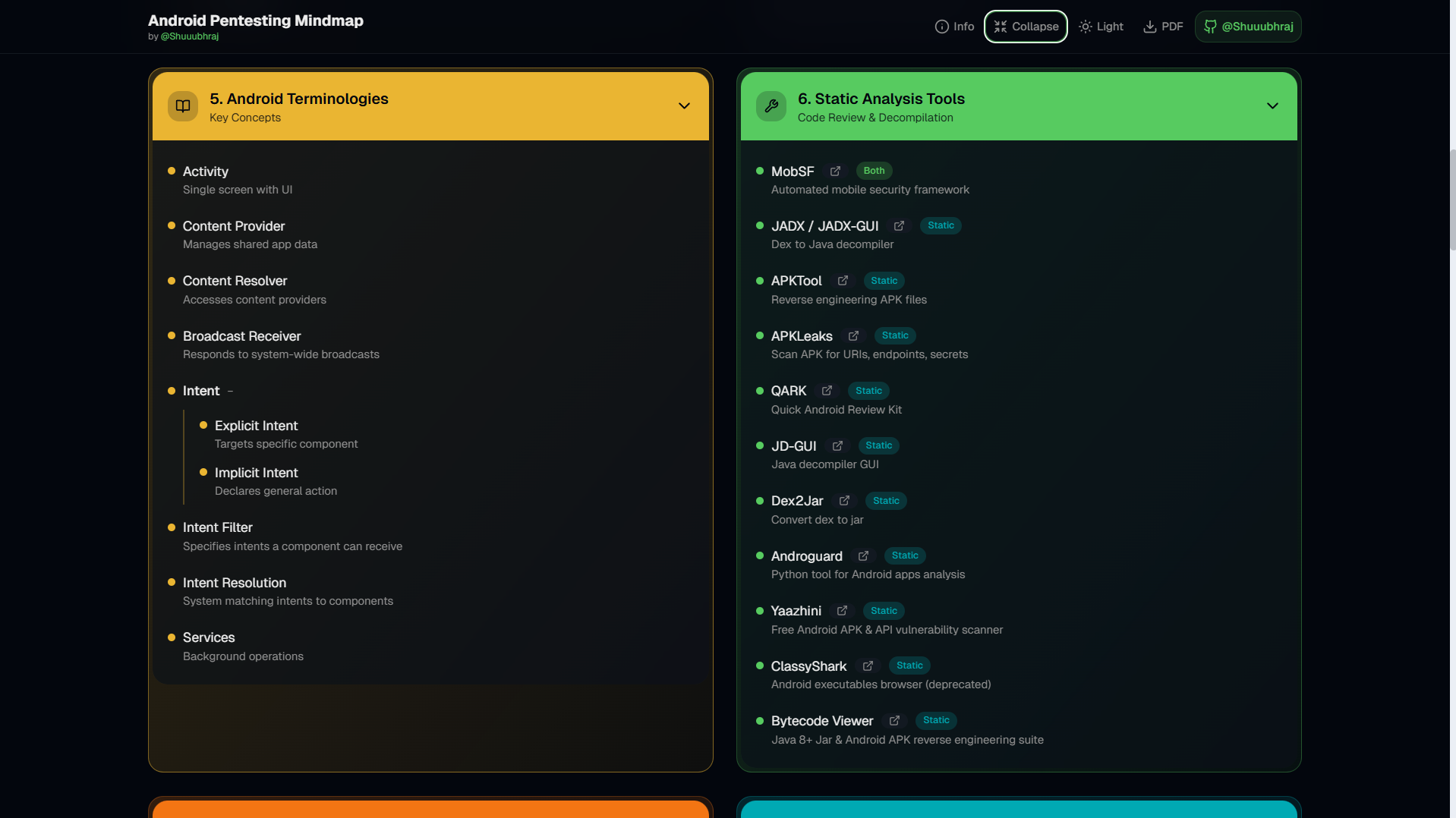Viewport: 1456px width, 818px height.
Task: Collapse all sections with Collapse button
Action: [1026, 27]
